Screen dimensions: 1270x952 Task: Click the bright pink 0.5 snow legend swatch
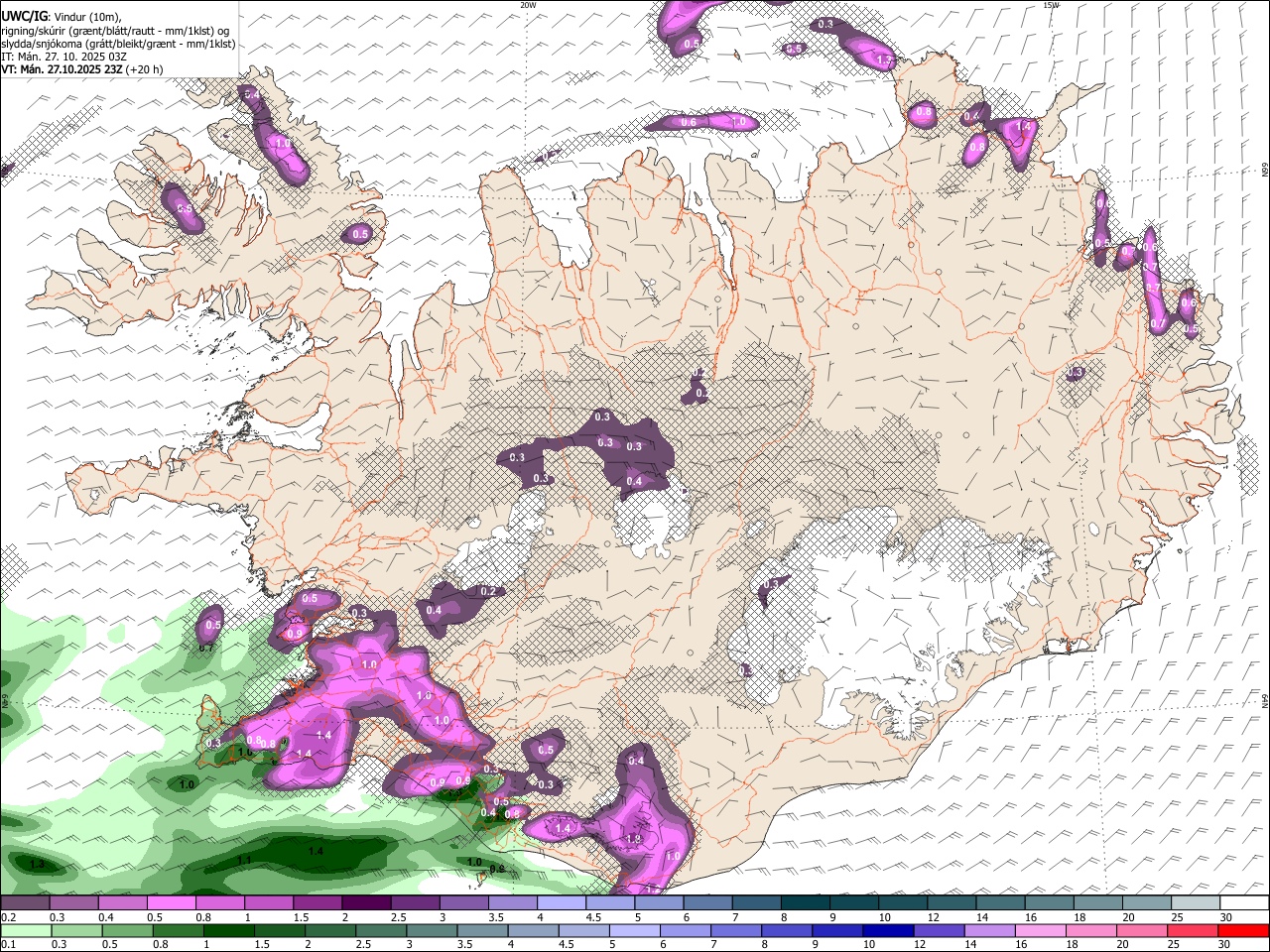[x=172, y=903]
